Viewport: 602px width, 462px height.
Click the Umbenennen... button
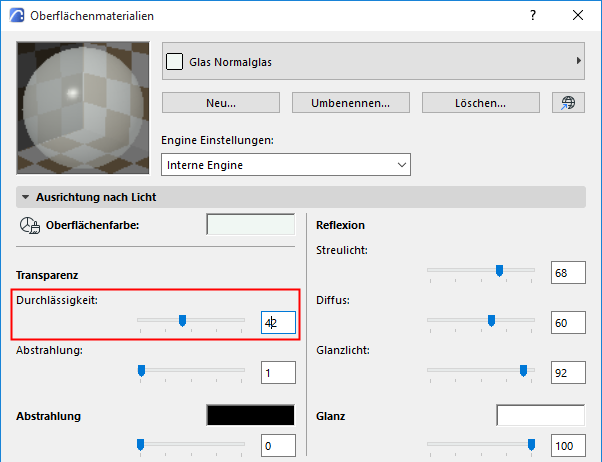click(x=351, y=103)
